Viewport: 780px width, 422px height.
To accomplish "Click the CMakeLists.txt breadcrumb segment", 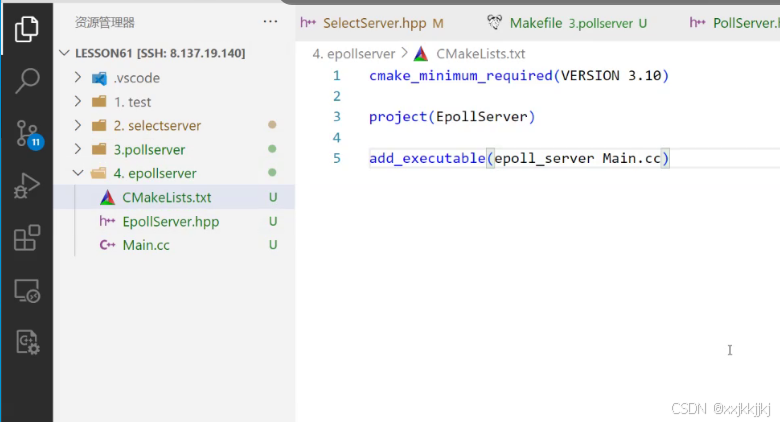I will point(481,54).
